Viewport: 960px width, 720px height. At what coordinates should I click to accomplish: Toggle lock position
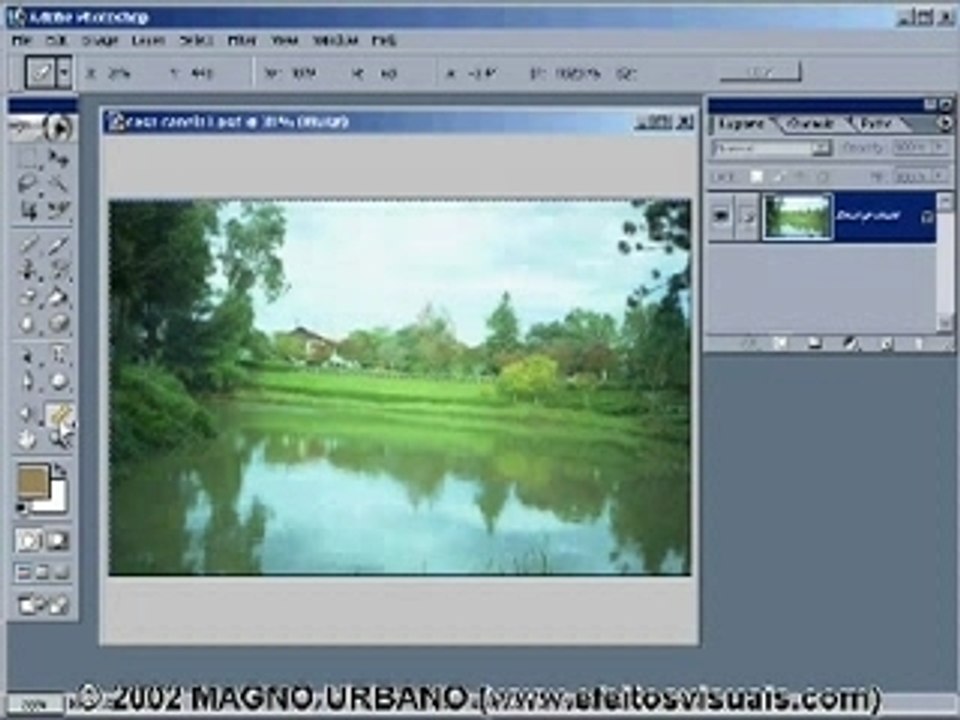point(800,177)
